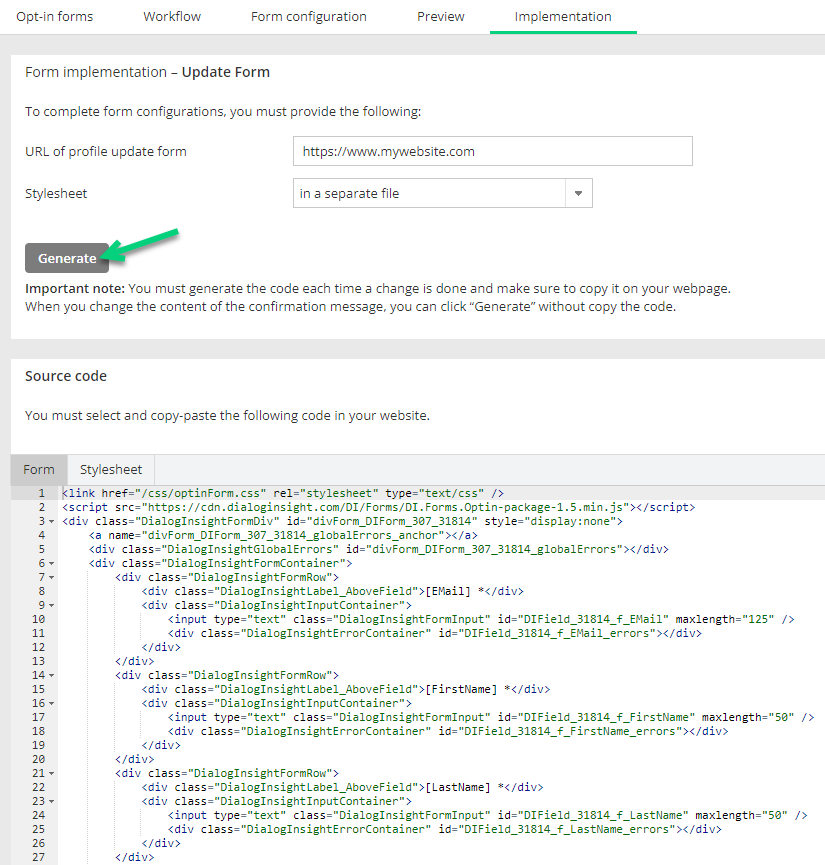The width and height of the screenshot is (825, 865).
Task: Select the Implementation tab
Action: pyautogui.click(x=563, y=17)
